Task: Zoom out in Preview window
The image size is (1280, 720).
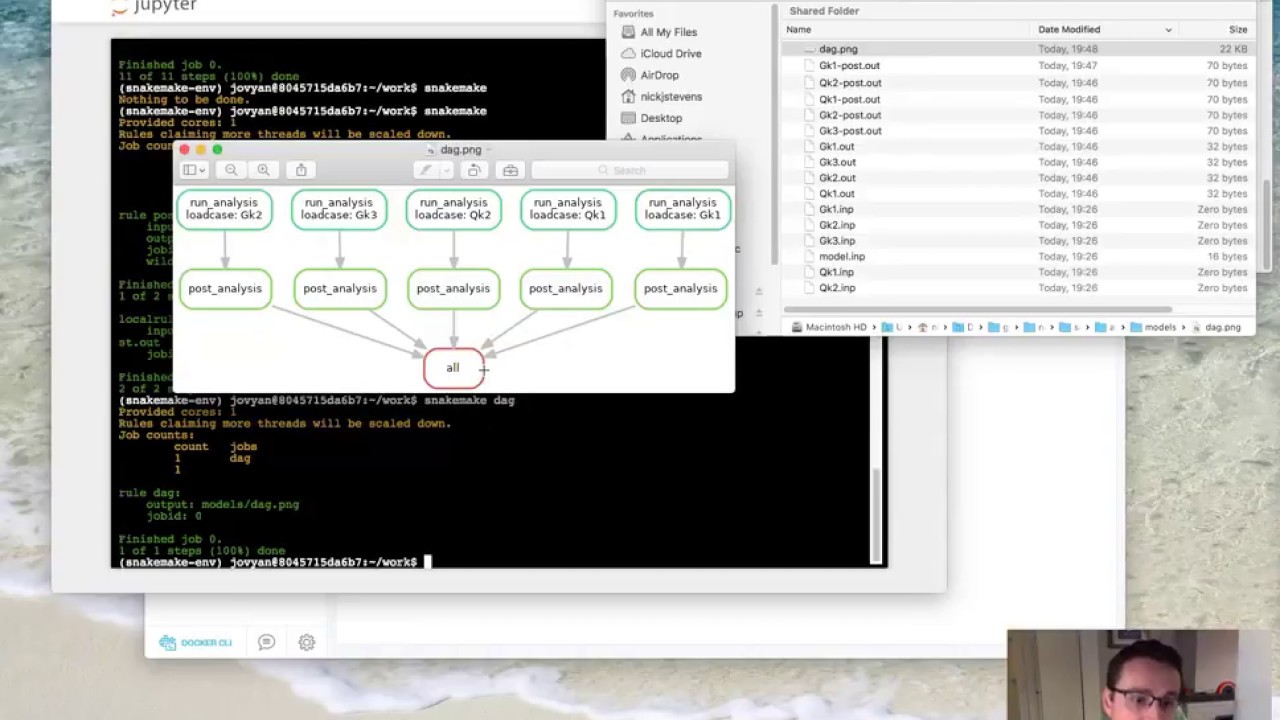Action: click(x=231, y=170)
